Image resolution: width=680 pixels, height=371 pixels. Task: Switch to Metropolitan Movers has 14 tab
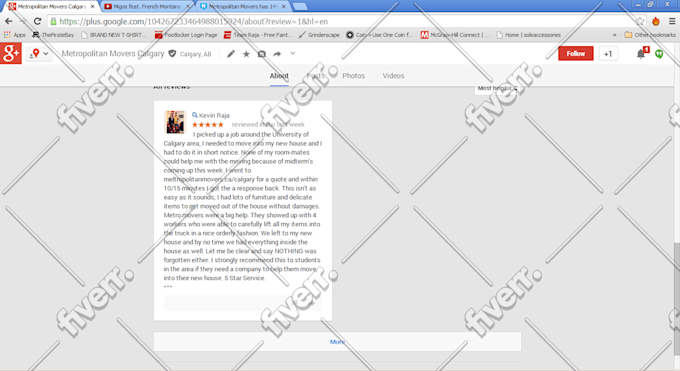pyautogui.click(x=243, y=7)
